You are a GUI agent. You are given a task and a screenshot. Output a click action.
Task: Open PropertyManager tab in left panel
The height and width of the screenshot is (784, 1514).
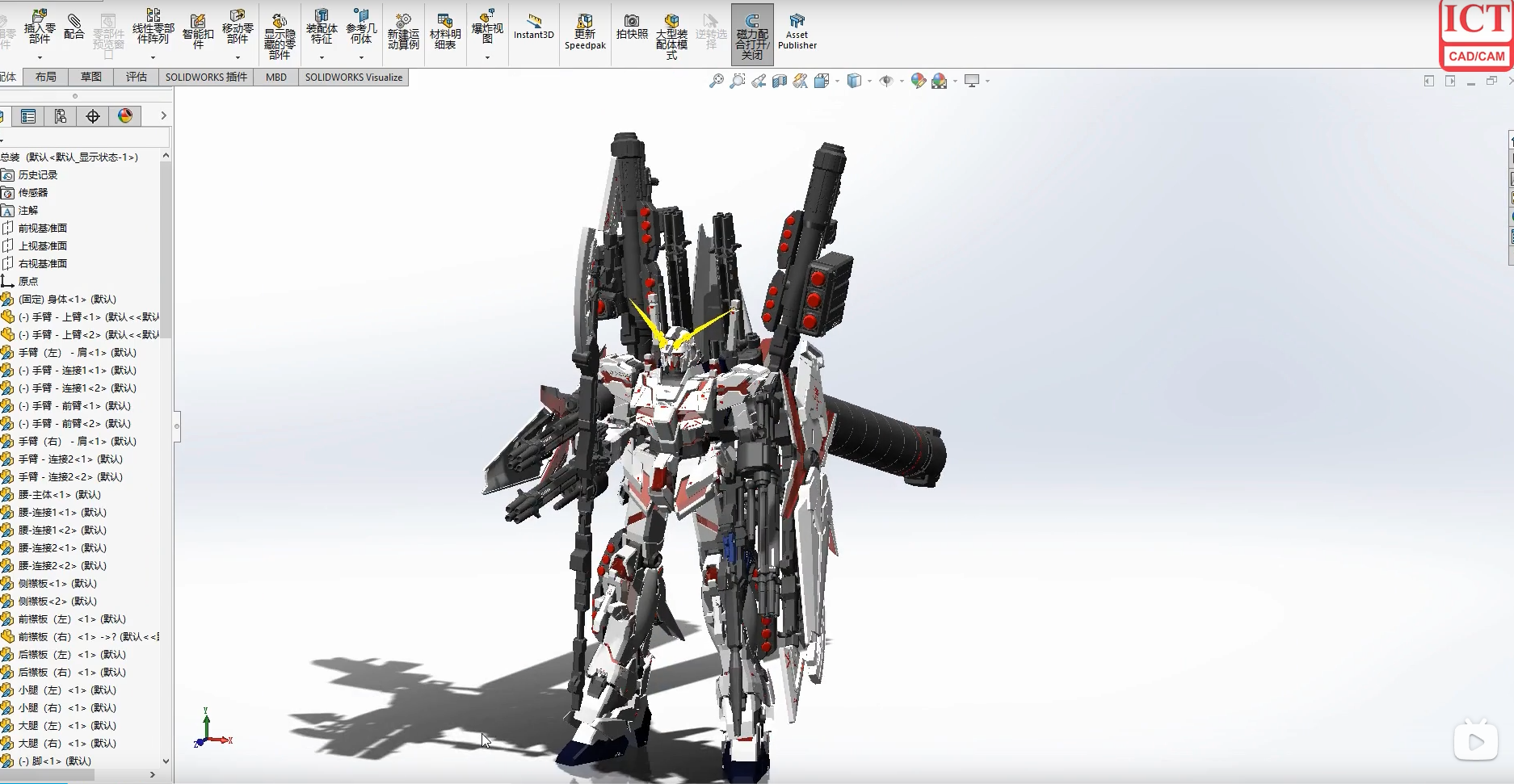click(28, 116)
